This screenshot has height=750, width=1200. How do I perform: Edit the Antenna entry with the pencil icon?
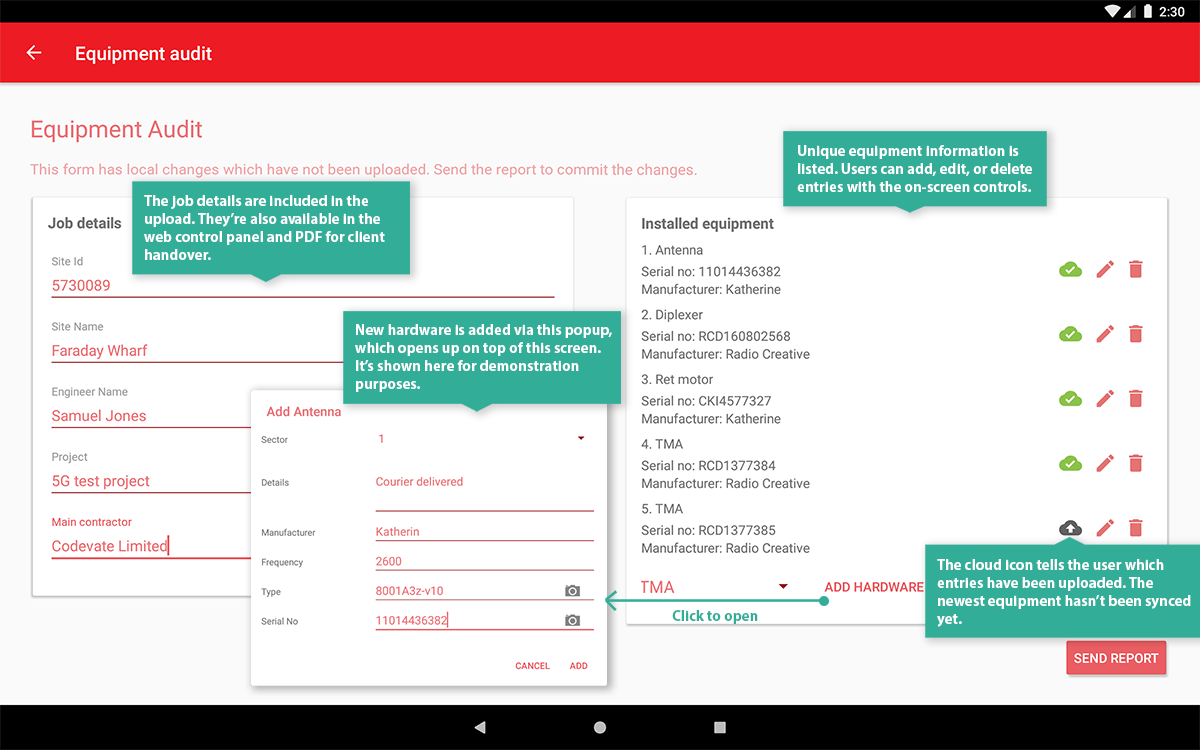(1105, 269)
